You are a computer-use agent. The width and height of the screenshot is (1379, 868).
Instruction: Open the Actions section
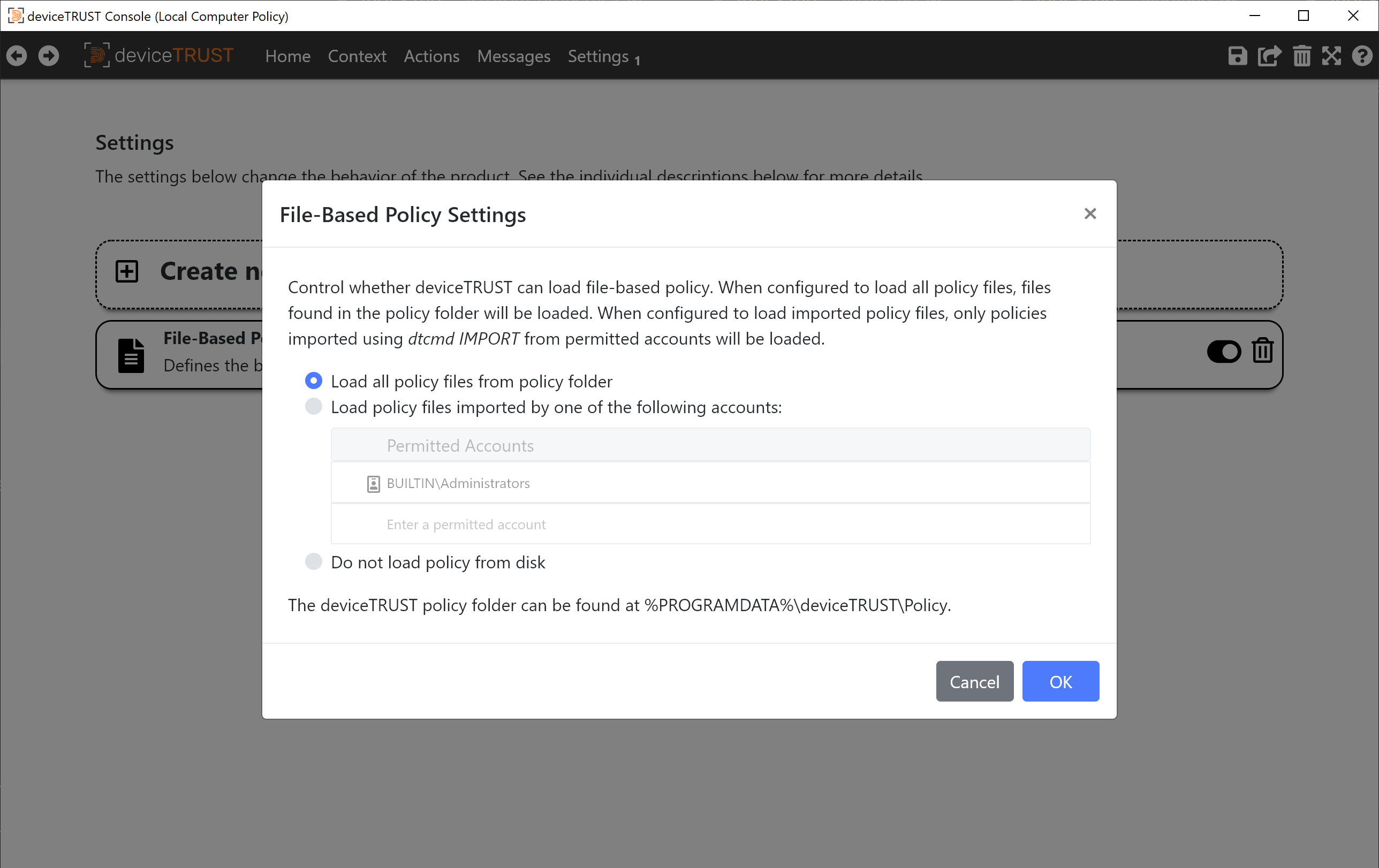[x=431, y=56]
